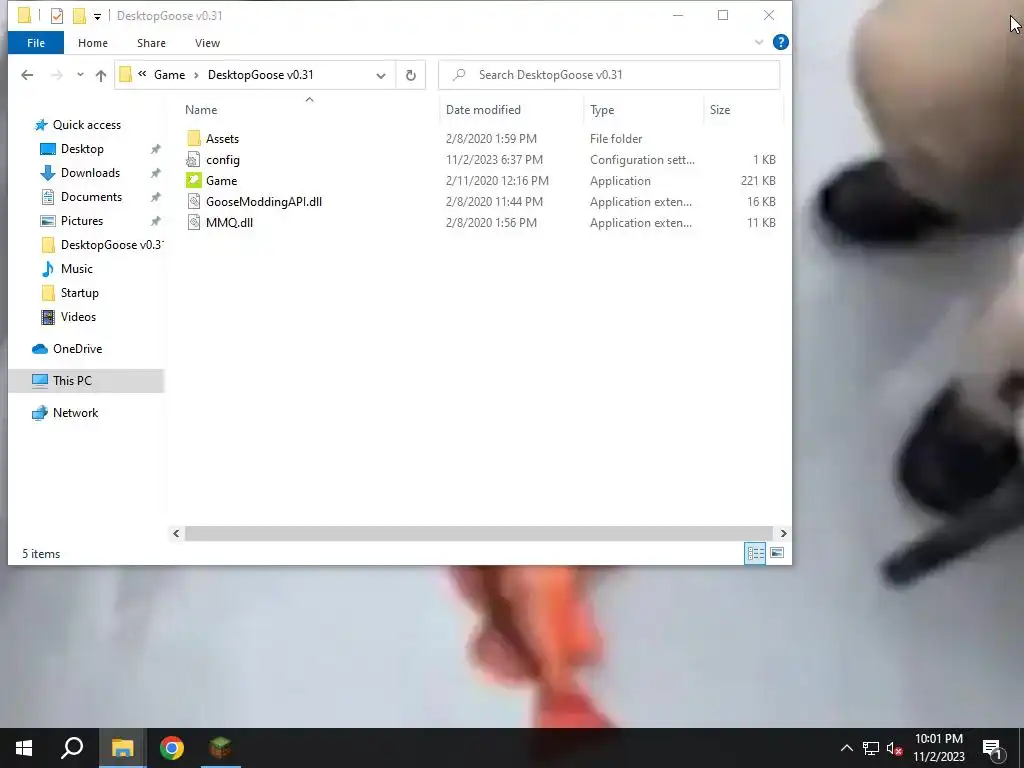Open the File ribbon tab
This screenshot has height=768, width=1024.
36,43
